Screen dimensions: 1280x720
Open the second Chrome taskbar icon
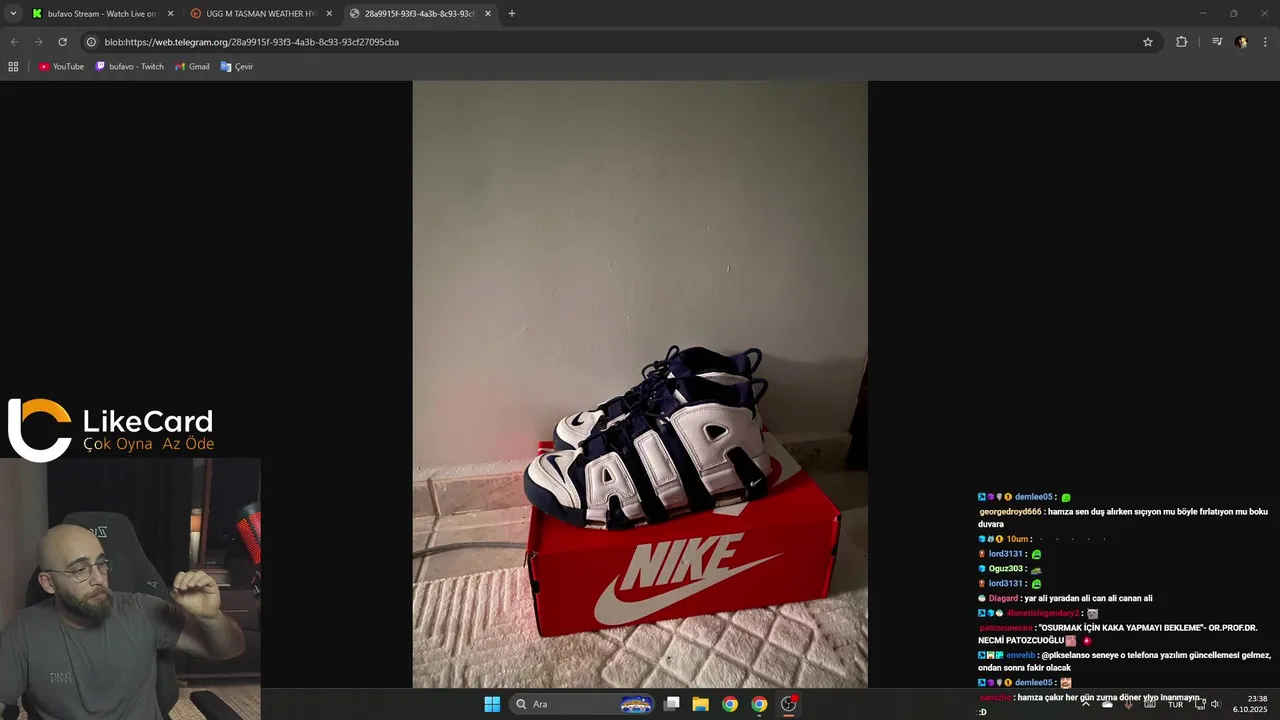click(x=759, y=704)
